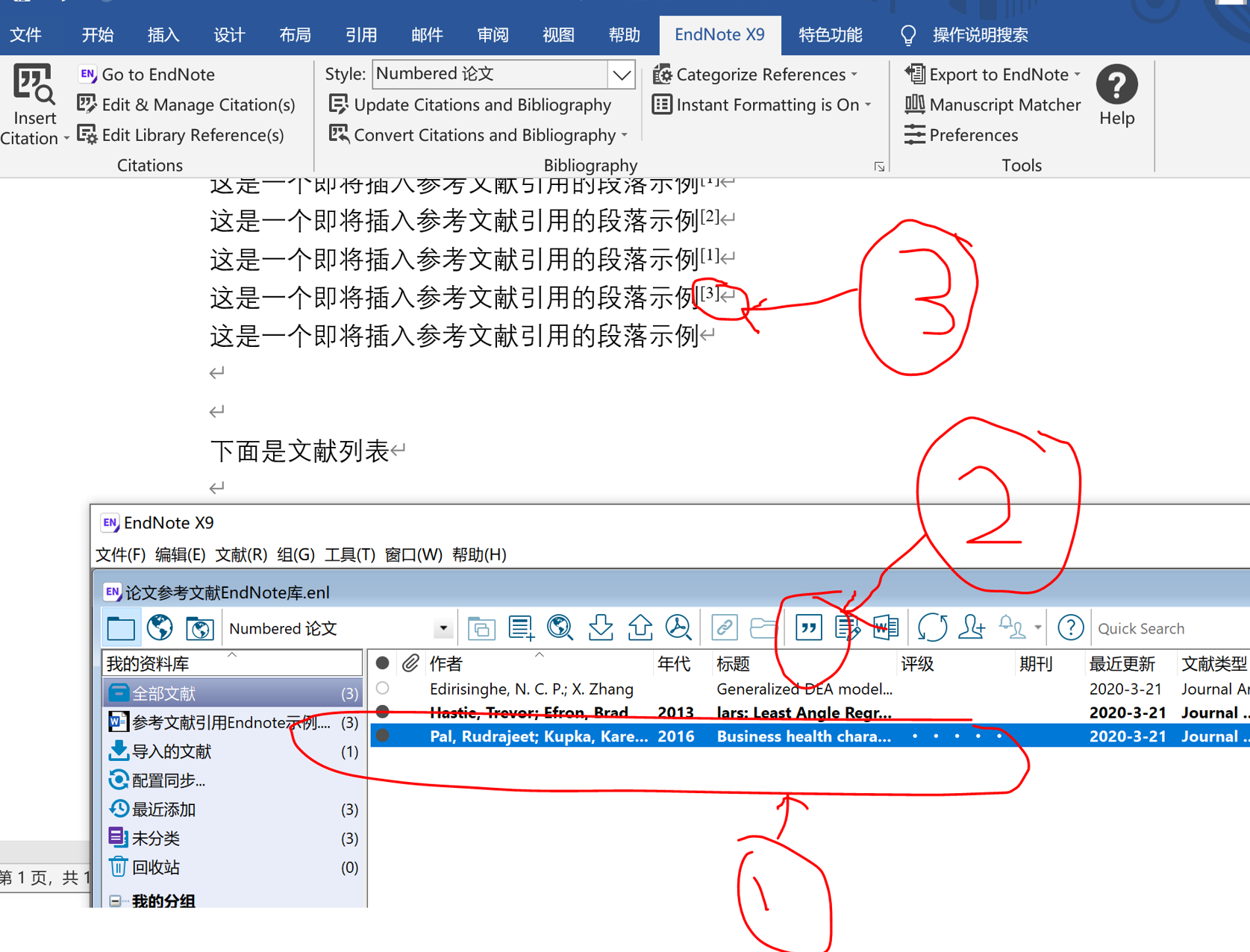
Task: Click Edit Library Reference(s)
Action: coord(181,135)
